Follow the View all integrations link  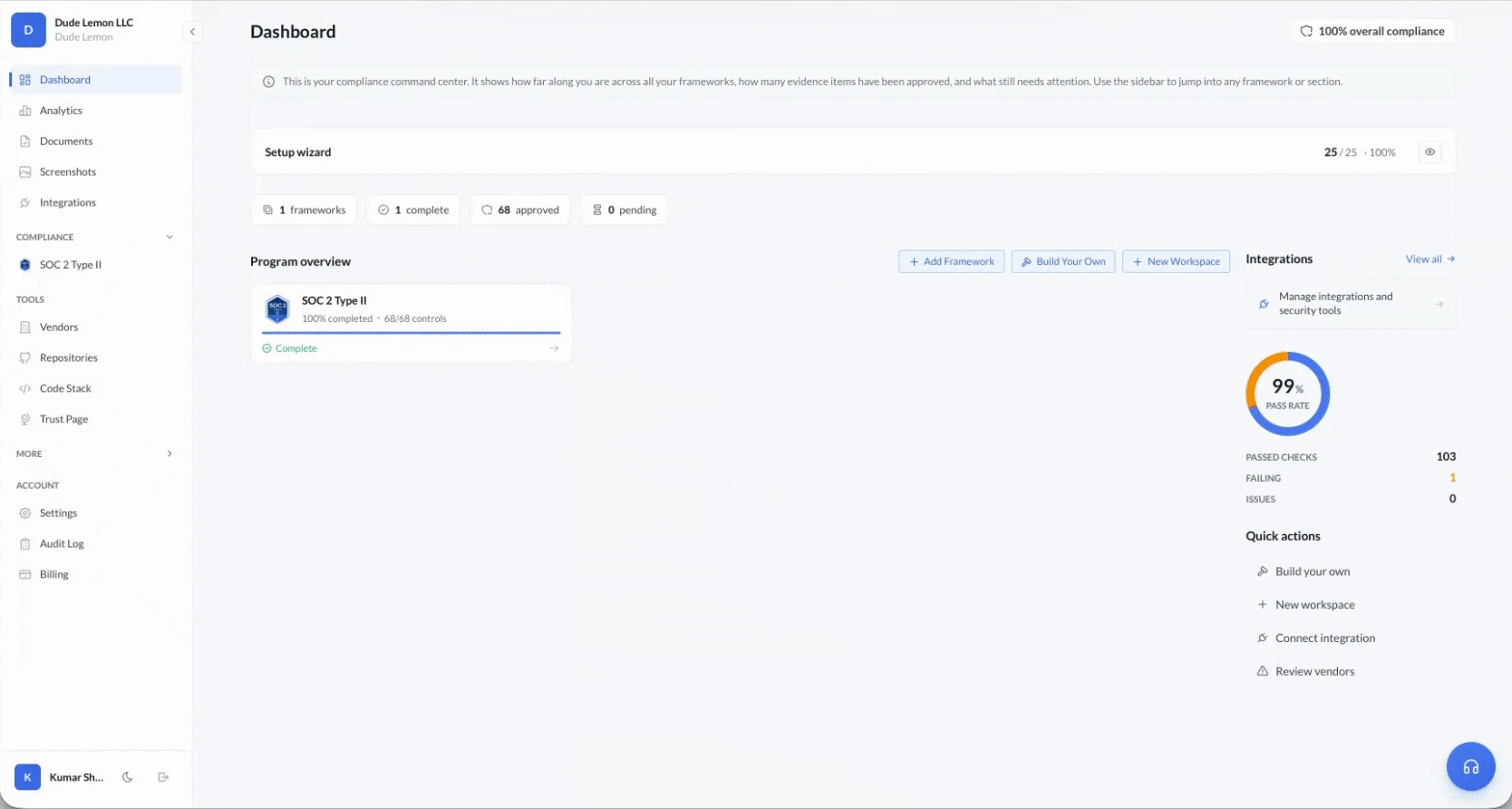tap(1430, 259)
